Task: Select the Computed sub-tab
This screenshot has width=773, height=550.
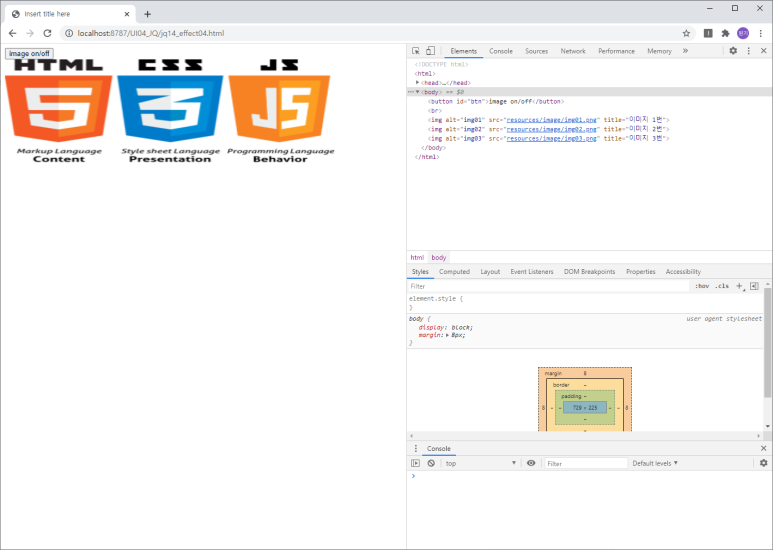Action: [x=455, y=272]
